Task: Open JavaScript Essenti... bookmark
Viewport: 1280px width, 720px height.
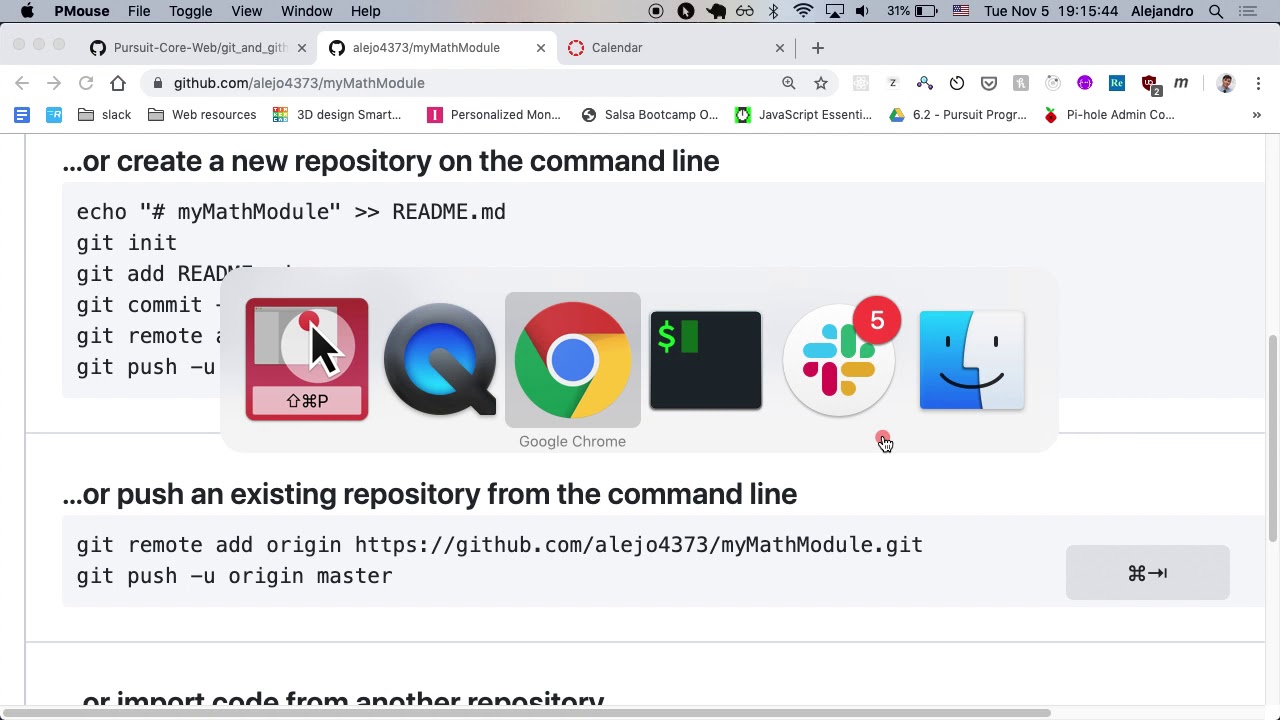Action: click(804, 115)
